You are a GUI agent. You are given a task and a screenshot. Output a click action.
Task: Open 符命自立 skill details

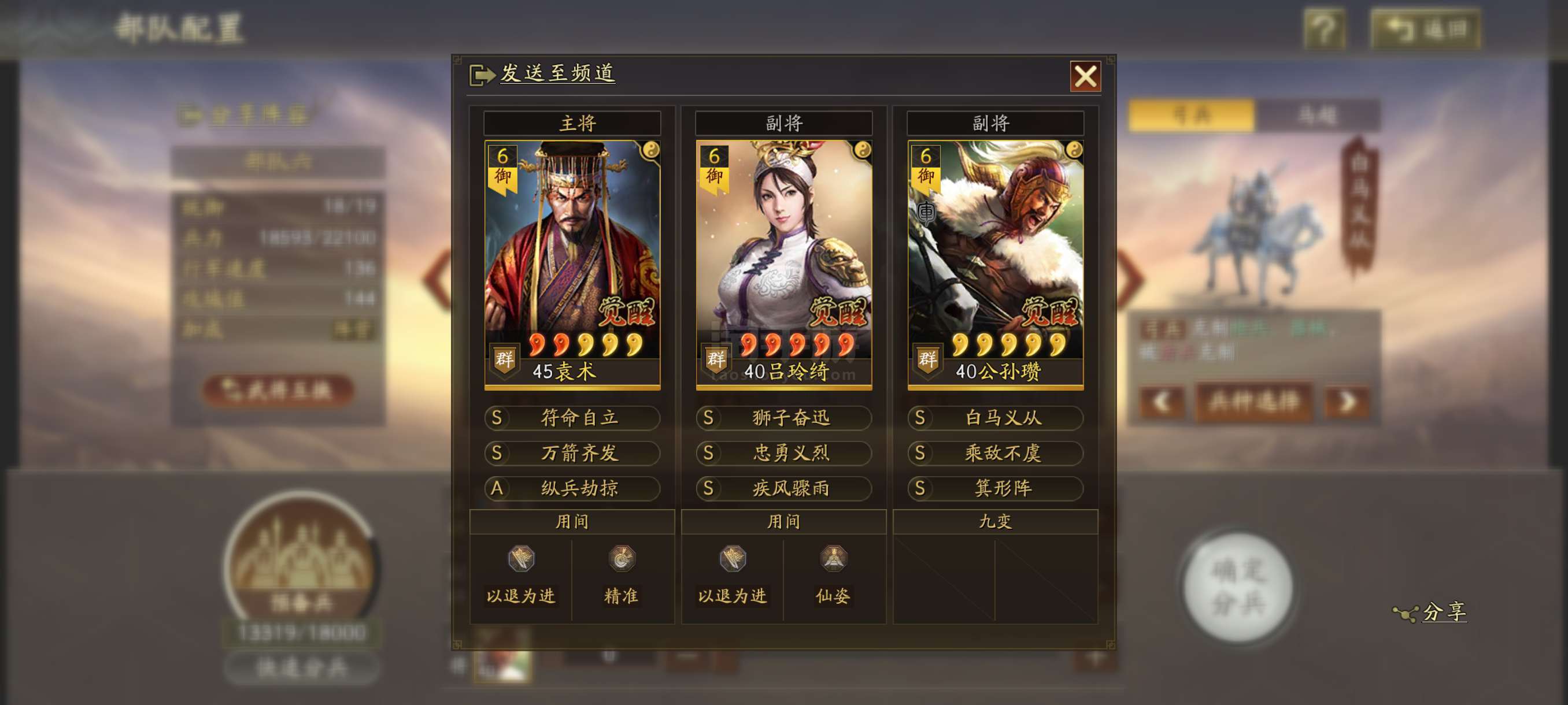click(572, 418)
